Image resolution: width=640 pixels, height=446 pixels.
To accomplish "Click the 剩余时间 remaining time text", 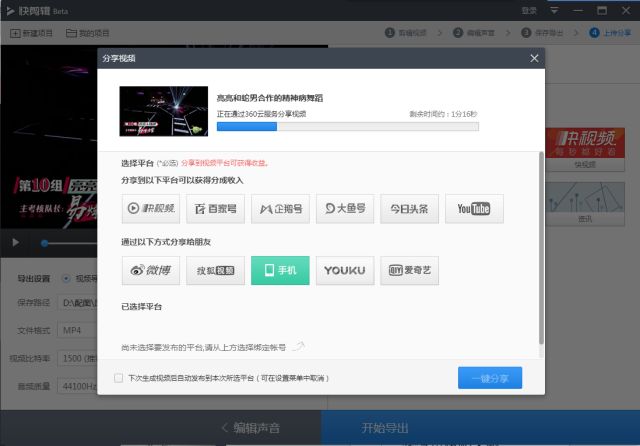I will click(443, 114).
